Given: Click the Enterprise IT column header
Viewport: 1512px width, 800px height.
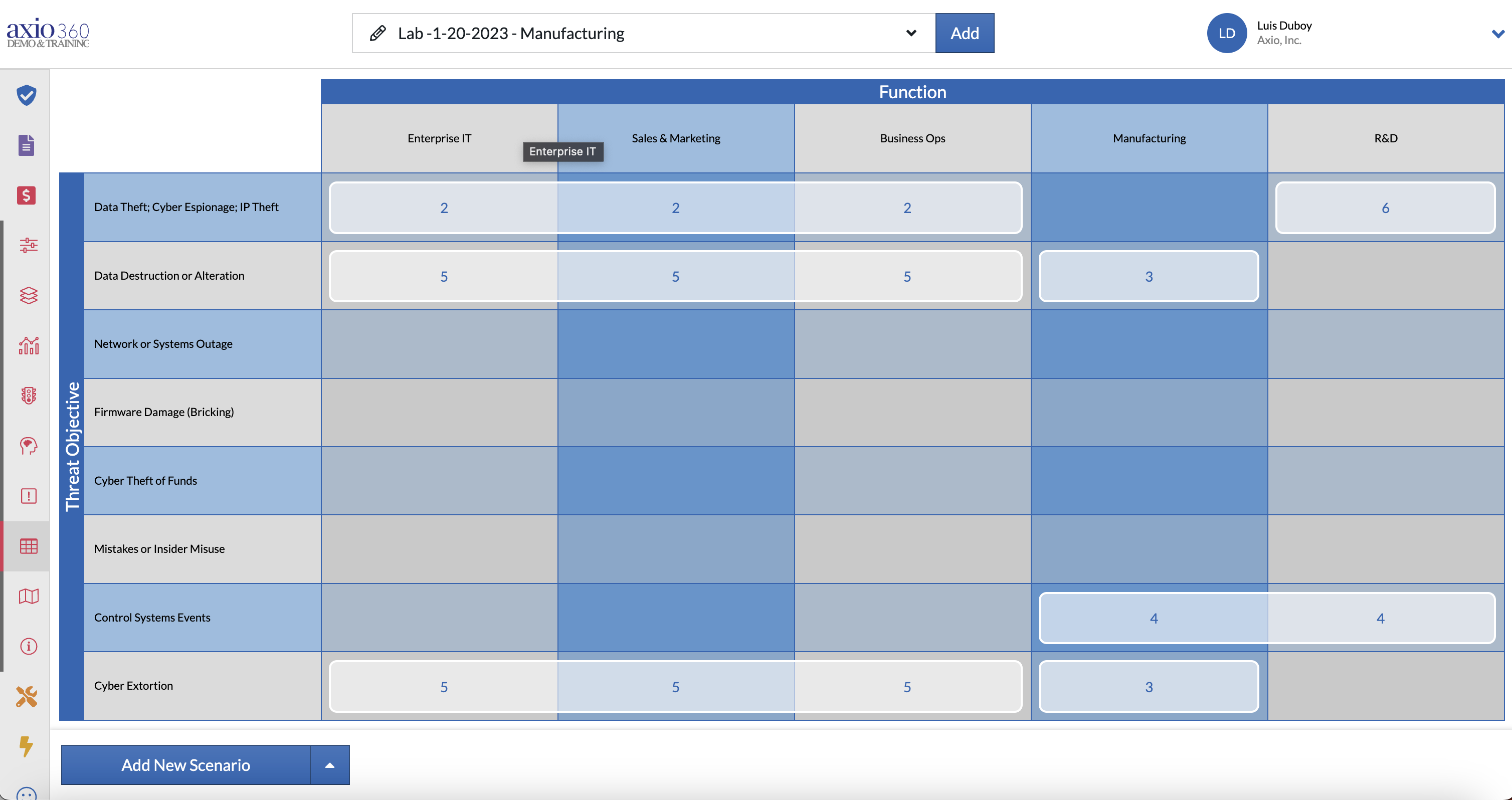Looking at the screenshot, I should [x=439, y=138].
